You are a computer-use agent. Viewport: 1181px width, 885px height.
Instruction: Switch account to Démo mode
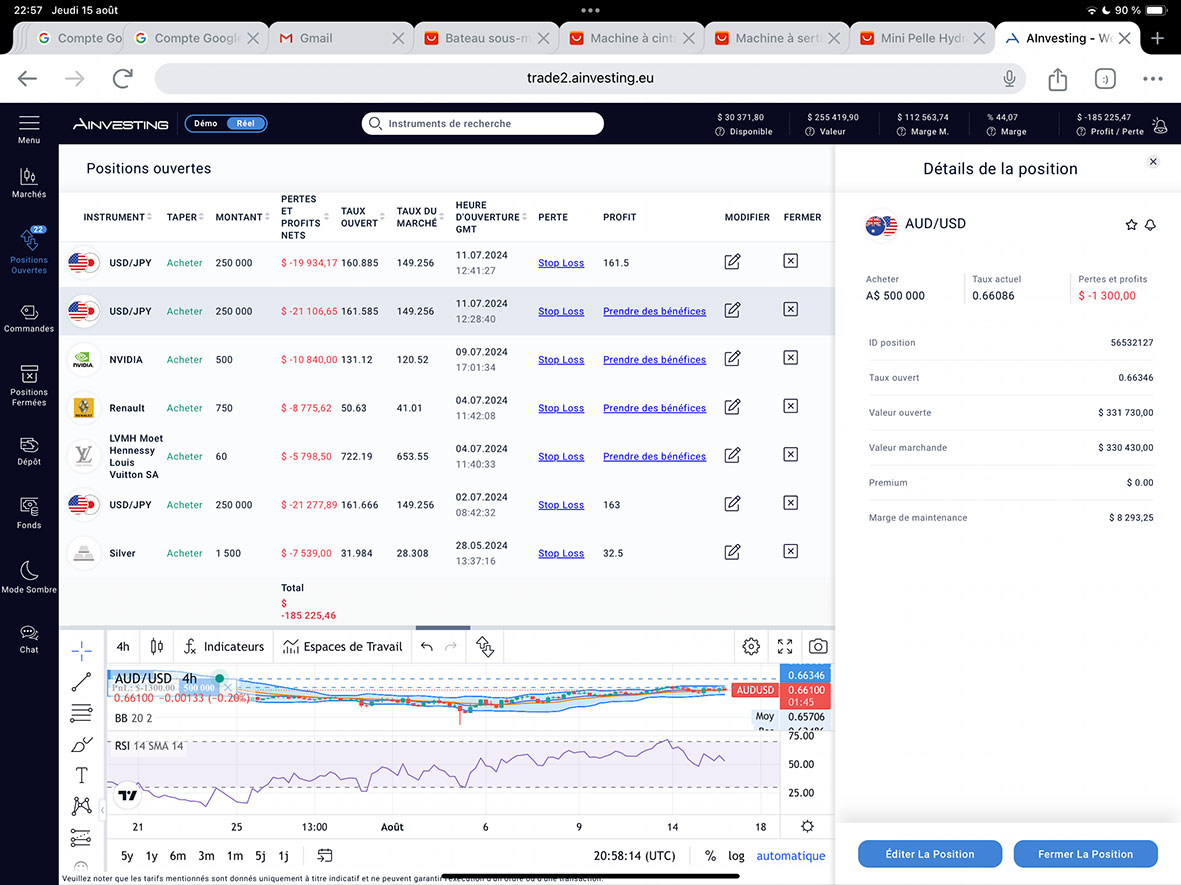(206, 124)
